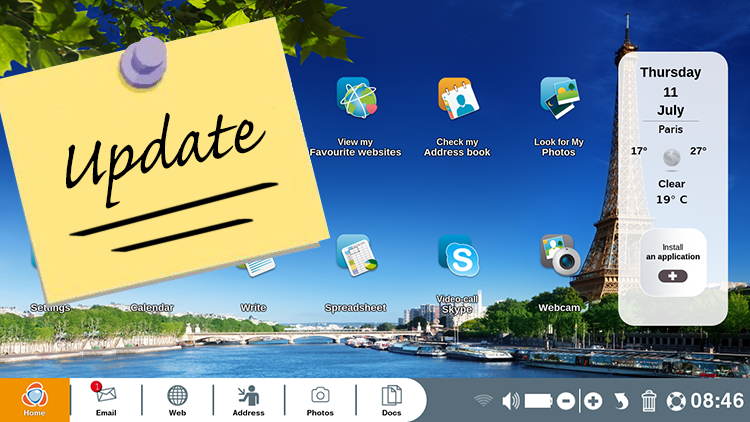Viewport: 750px width, 422px height.
Task: Open View my Favourite websites app
Action: tap(357, 98)
